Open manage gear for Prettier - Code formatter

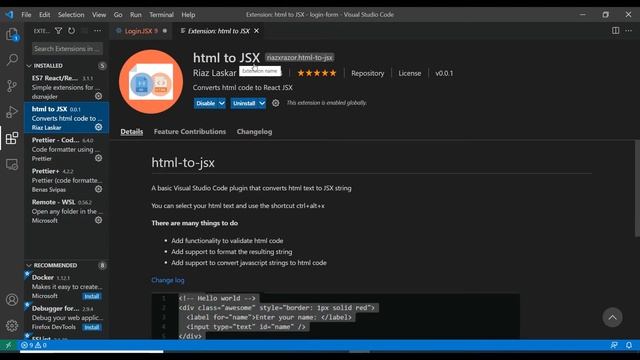pos(98,158)
